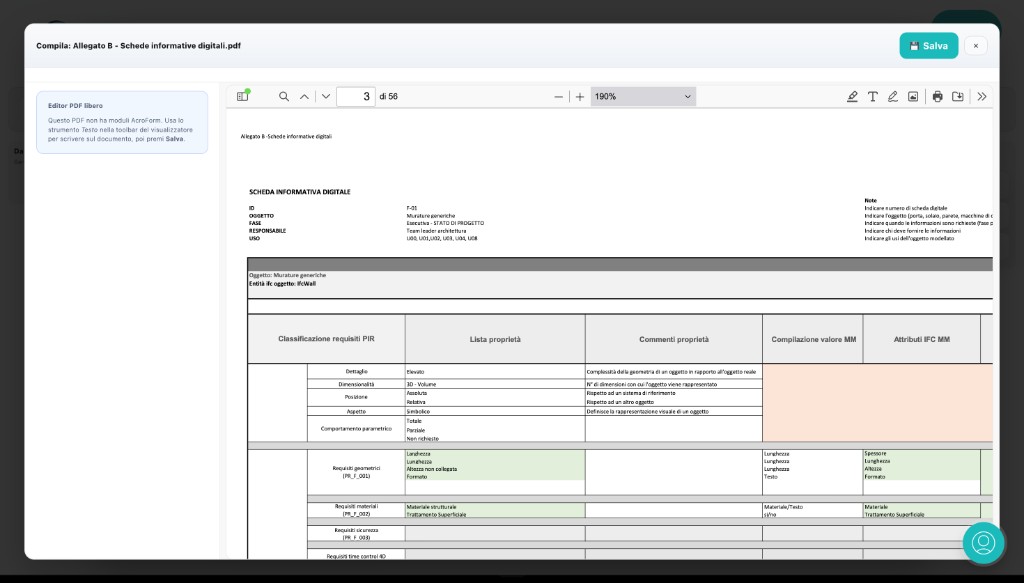
Task: Click the Attributi IFC MM header
Action: (921, 339)
